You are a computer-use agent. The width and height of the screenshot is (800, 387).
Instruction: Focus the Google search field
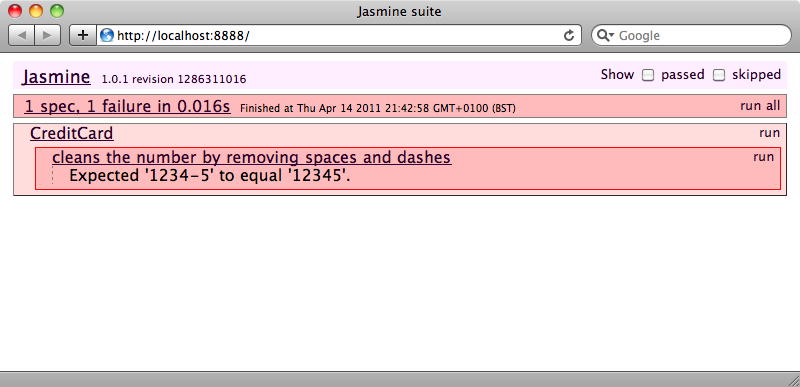[x=691, y=35]
